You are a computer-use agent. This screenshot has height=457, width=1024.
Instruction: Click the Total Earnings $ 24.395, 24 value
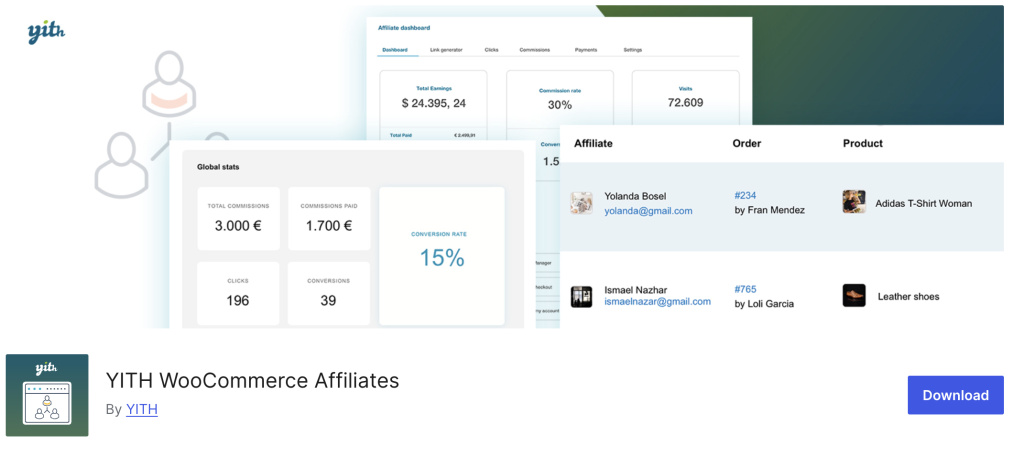click(434, 103)
